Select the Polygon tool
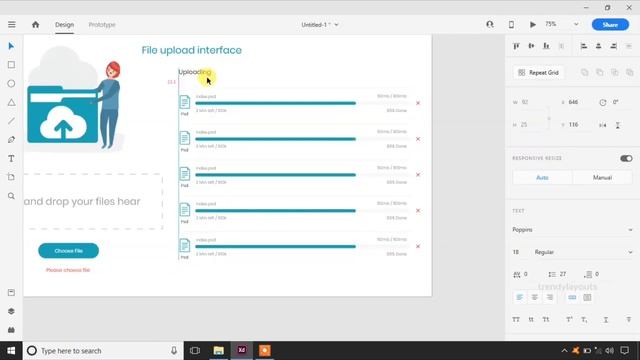Screen dimensions: 640x360 pyautogui.click(x=11, y=102)
